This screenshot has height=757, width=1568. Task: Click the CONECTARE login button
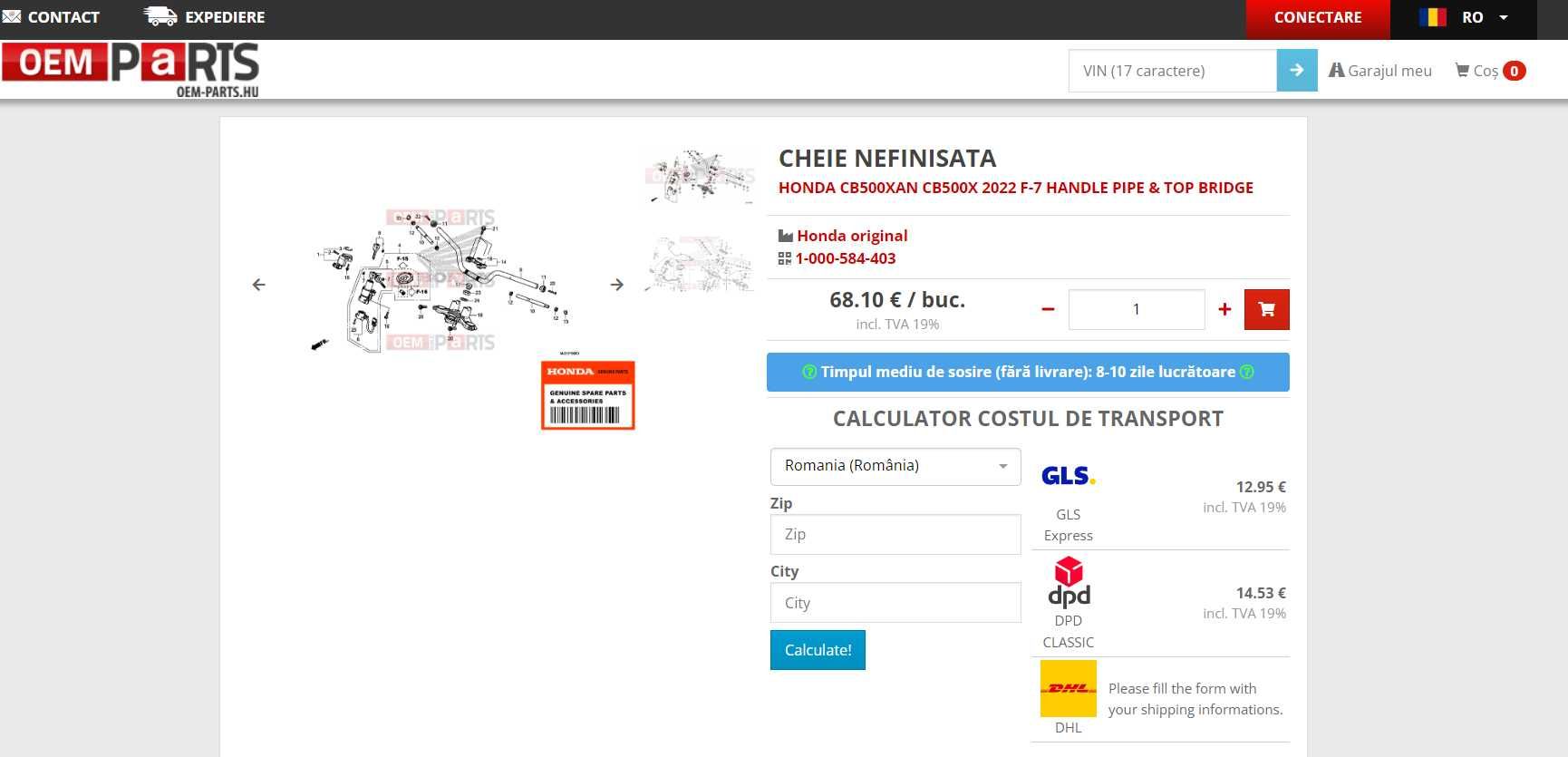click(x=1318, y=18)
